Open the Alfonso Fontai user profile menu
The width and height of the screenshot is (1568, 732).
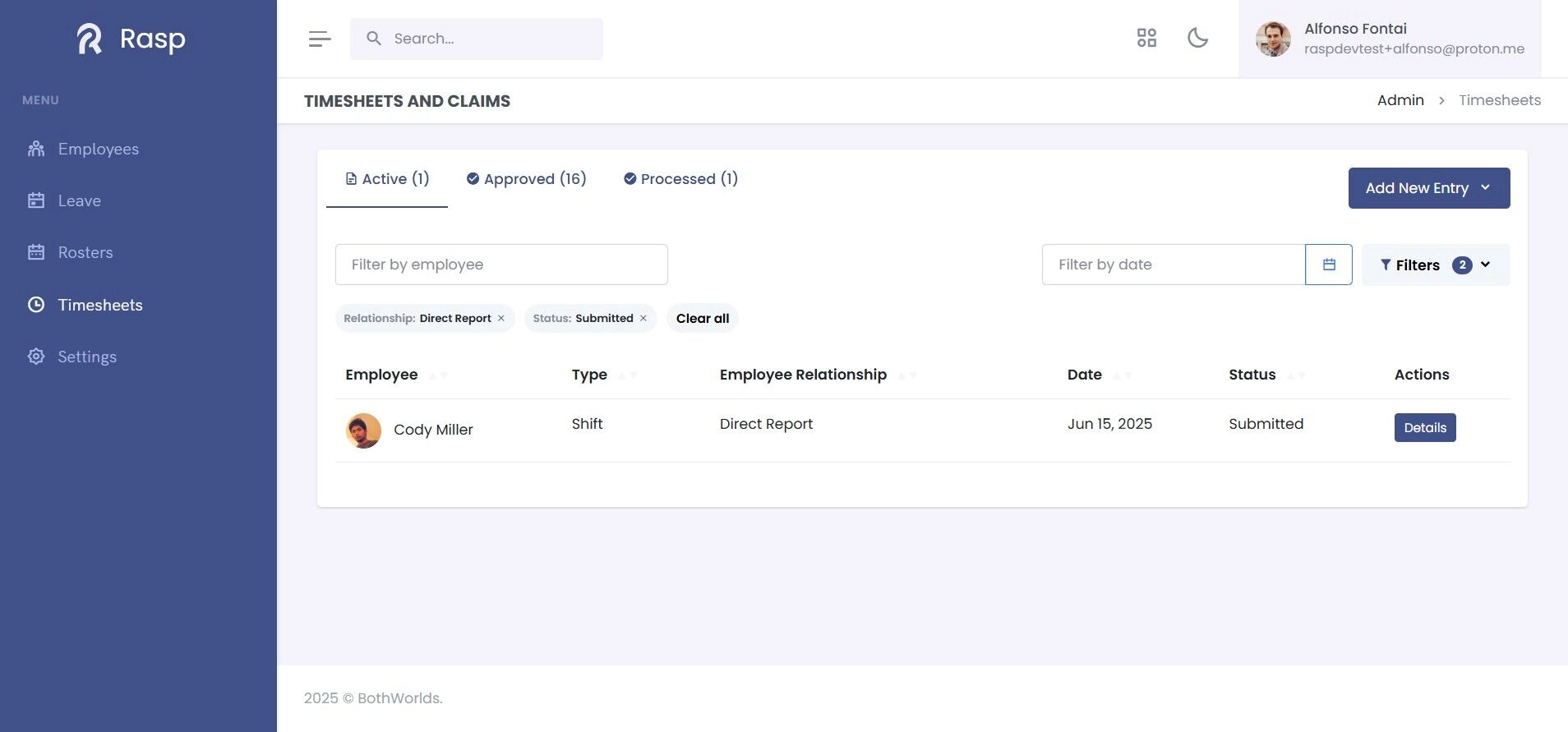(1390, 39)
